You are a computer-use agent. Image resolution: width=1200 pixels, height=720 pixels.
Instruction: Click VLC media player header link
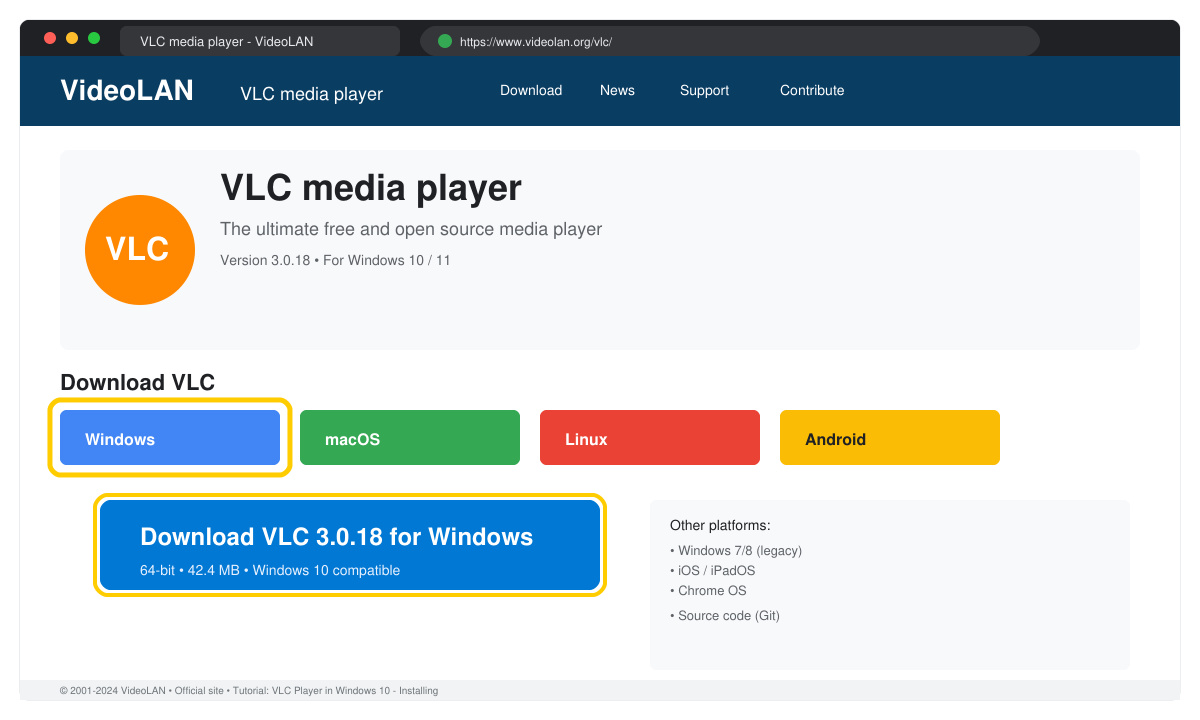[311, 94]
